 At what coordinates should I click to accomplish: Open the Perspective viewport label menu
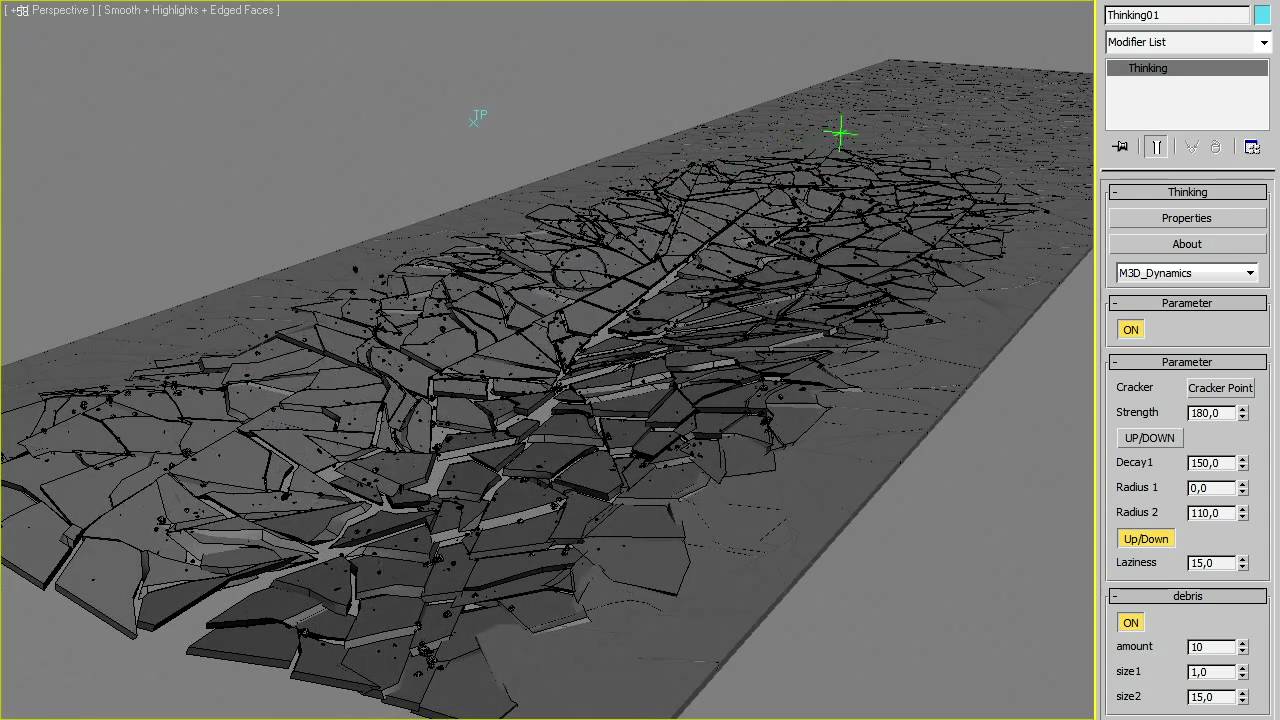tap(61, 10)
